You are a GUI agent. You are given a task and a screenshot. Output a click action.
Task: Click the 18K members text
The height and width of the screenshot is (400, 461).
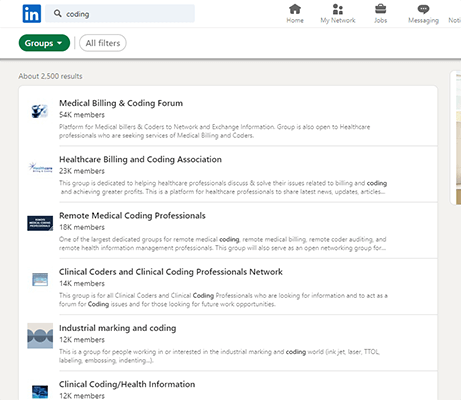tap(82, 227)
